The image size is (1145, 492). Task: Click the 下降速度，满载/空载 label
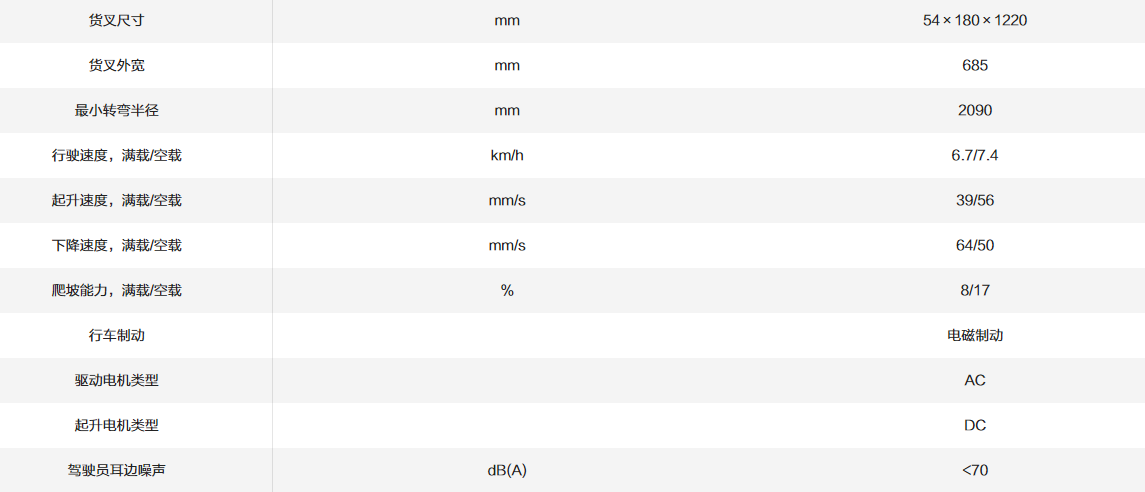click(x=116, y=245)
